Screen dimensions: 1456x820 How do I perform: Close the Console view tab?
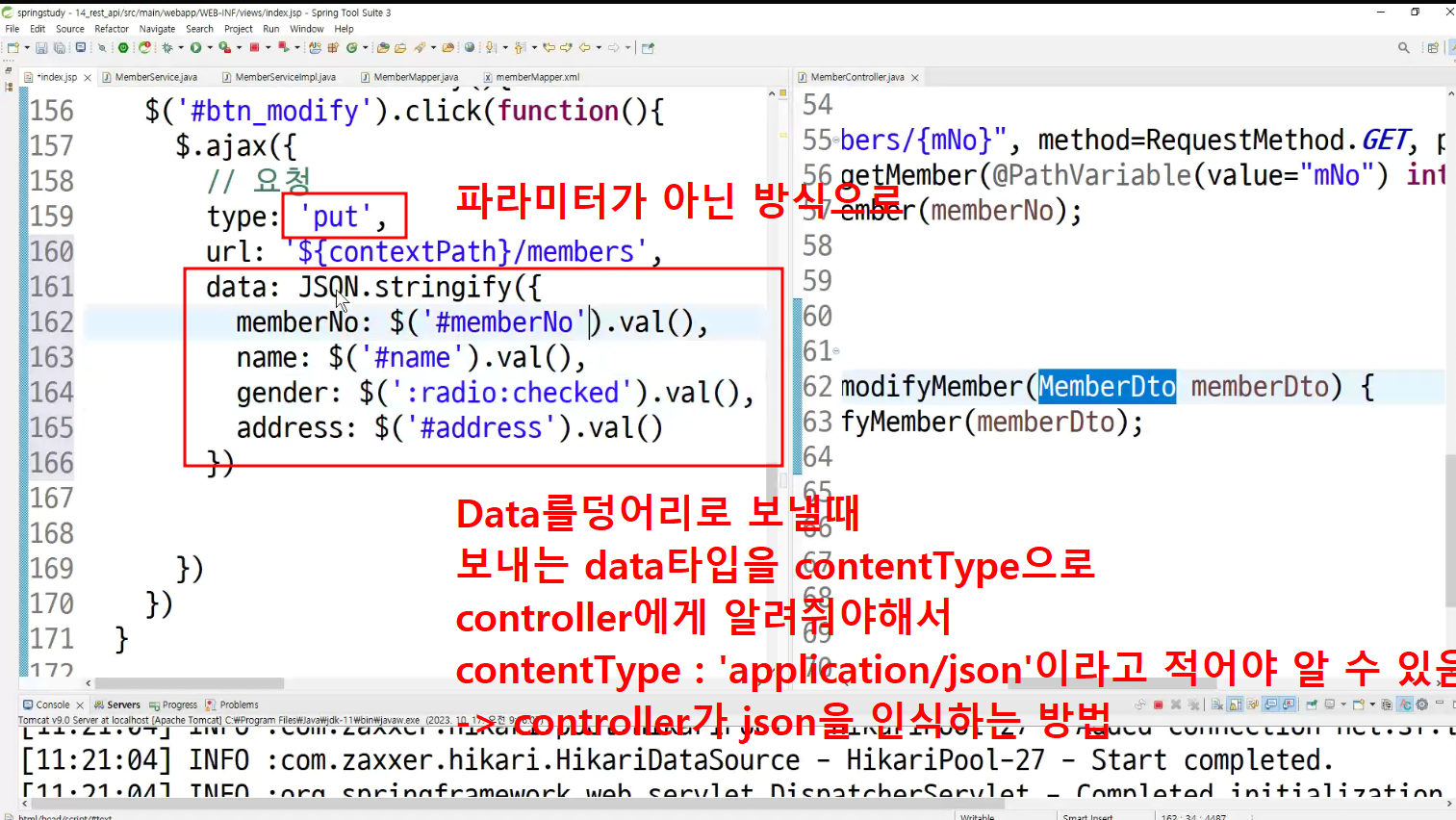[x=80, y=705]
